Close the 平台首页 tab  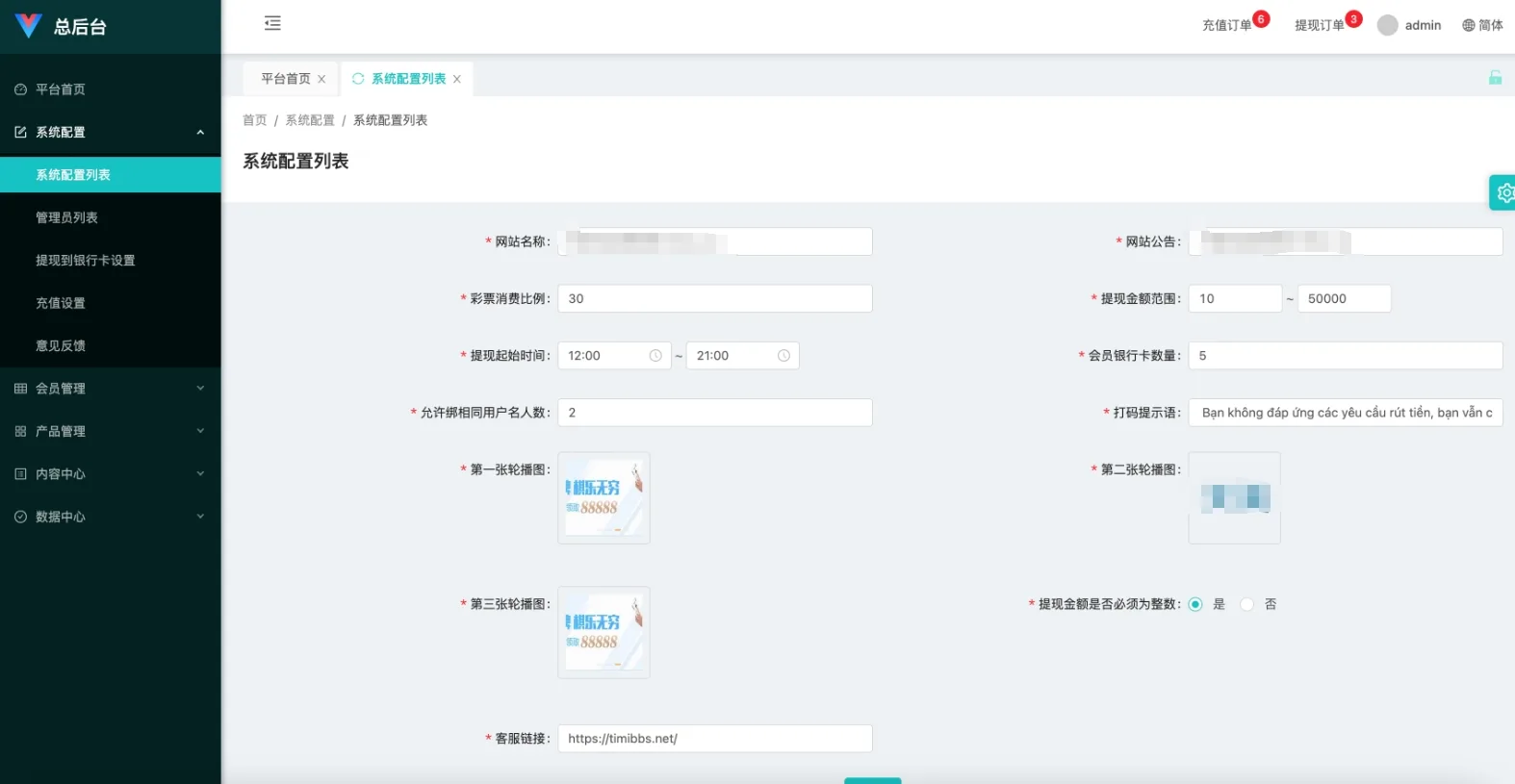pos(321,79)
